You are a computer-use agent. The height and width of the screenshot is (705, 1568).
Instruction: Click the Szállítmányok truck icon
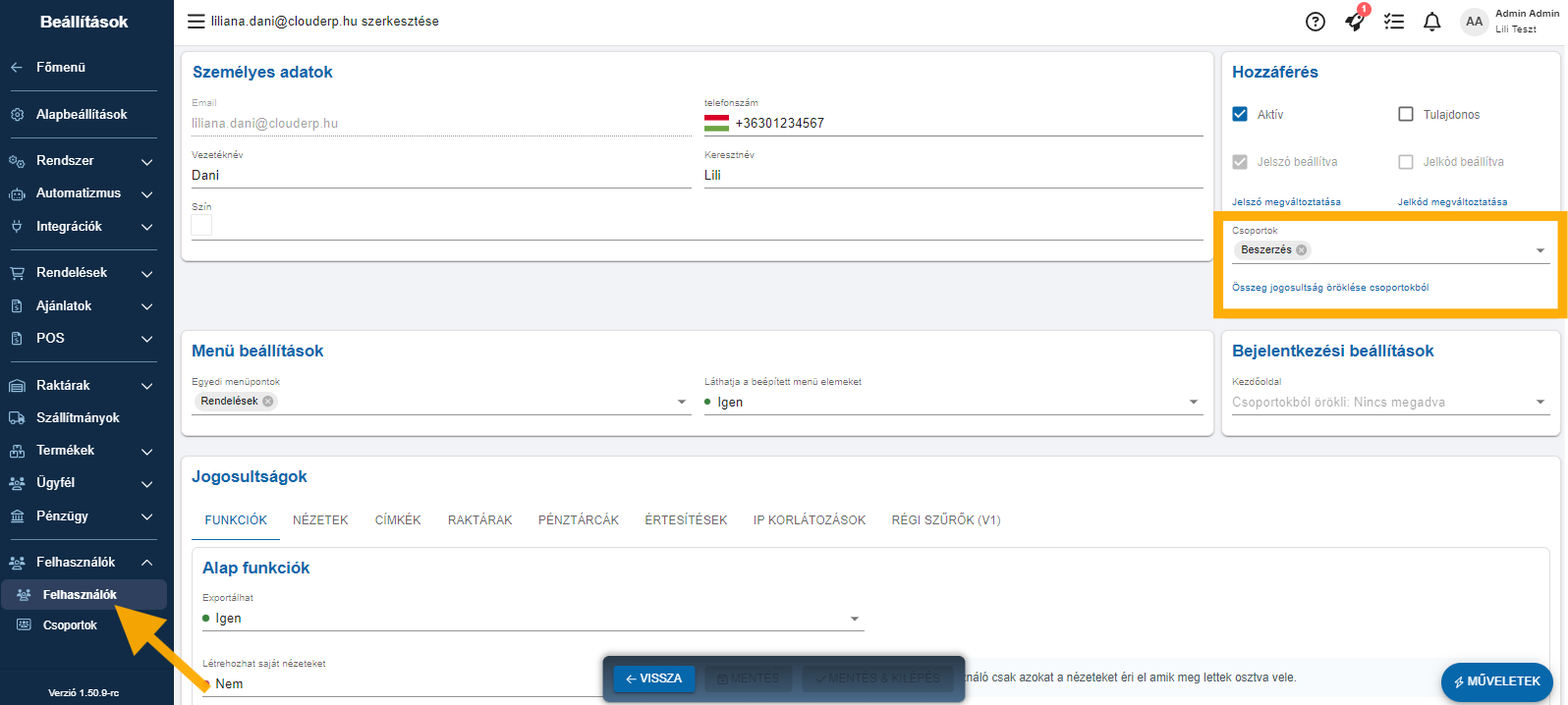(17, 418)
